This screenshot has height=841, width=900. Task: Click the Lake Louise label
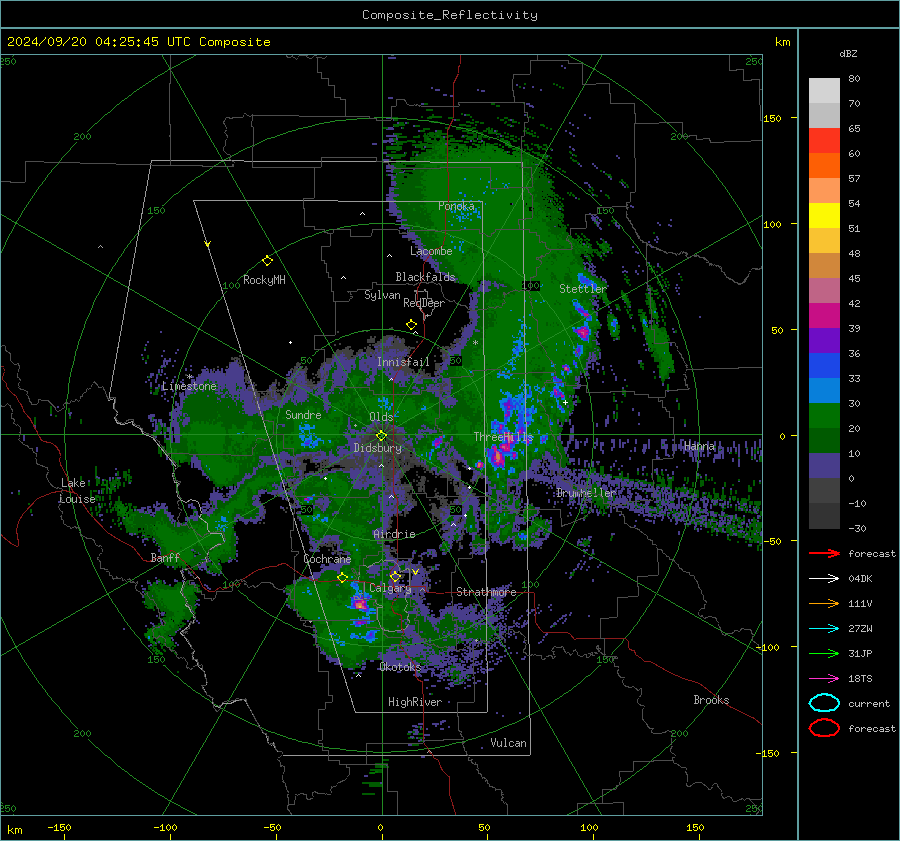pyautogui.click(x=77, y=491)
